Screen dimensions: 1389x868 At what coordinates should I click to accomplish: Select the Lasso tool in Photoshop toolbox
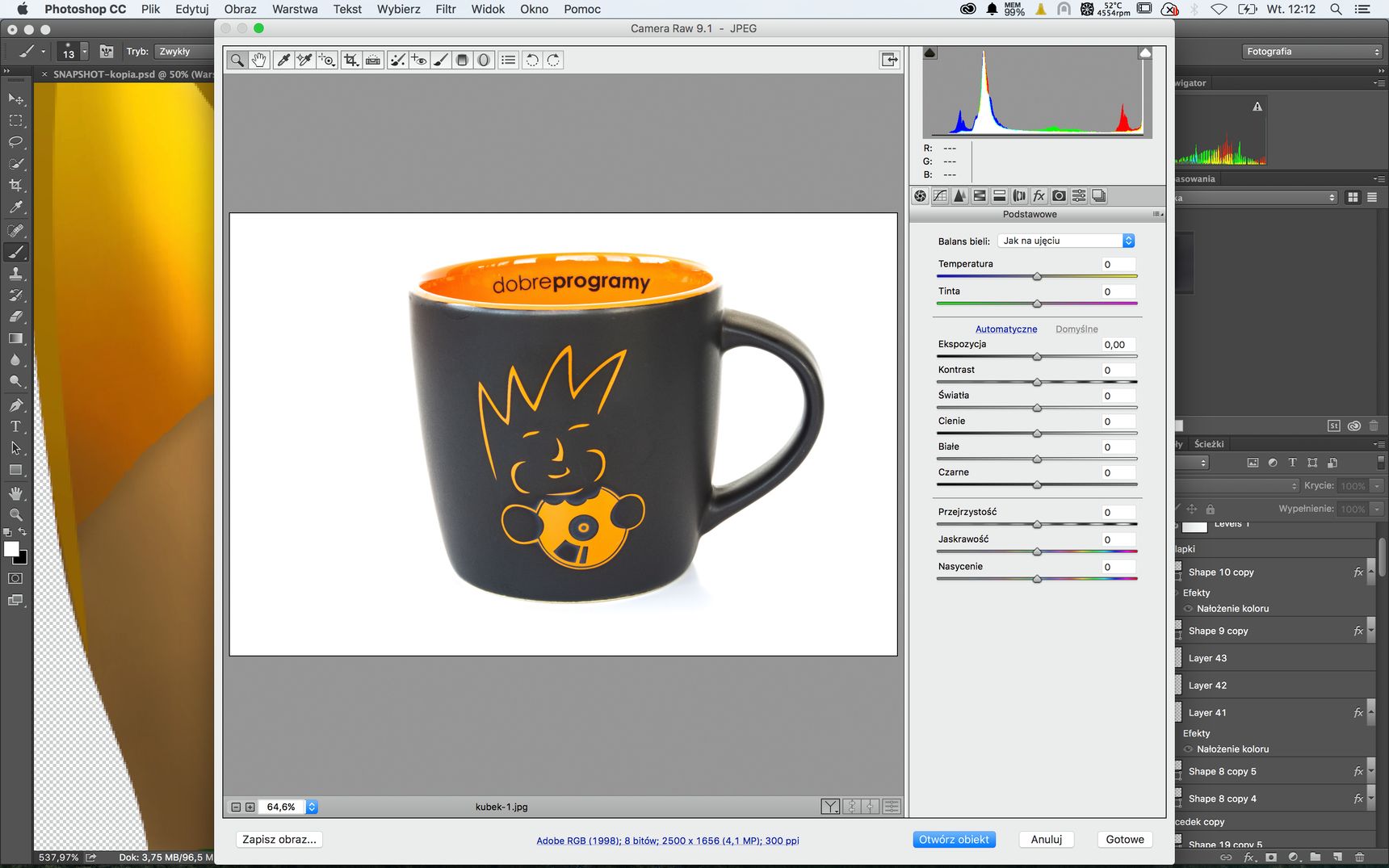coord(15,142)
